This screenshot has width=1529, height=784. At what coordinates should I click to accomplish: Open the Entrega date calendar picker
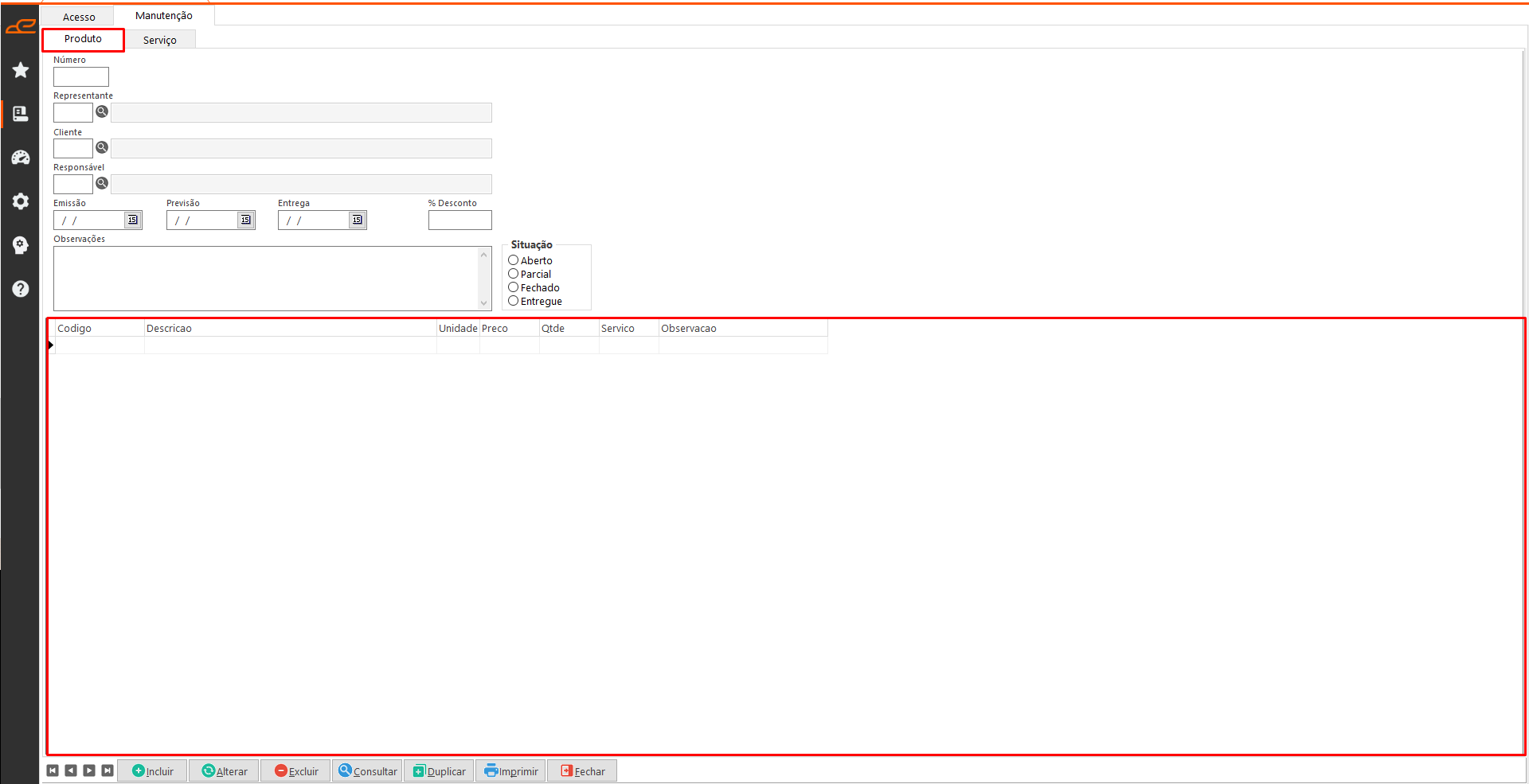coord(358,220)
